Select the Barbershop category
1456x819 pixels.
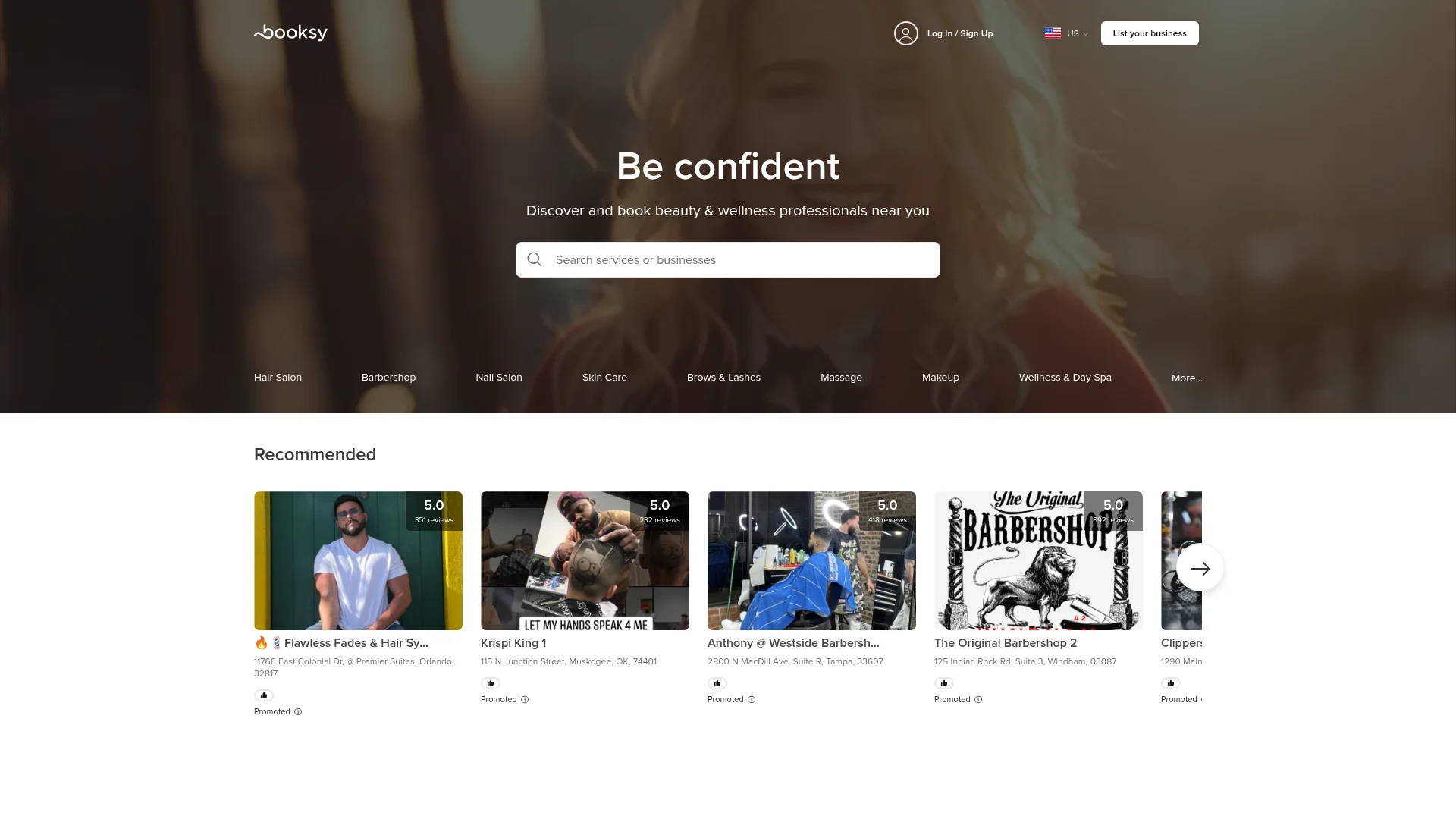pos(388,377)
